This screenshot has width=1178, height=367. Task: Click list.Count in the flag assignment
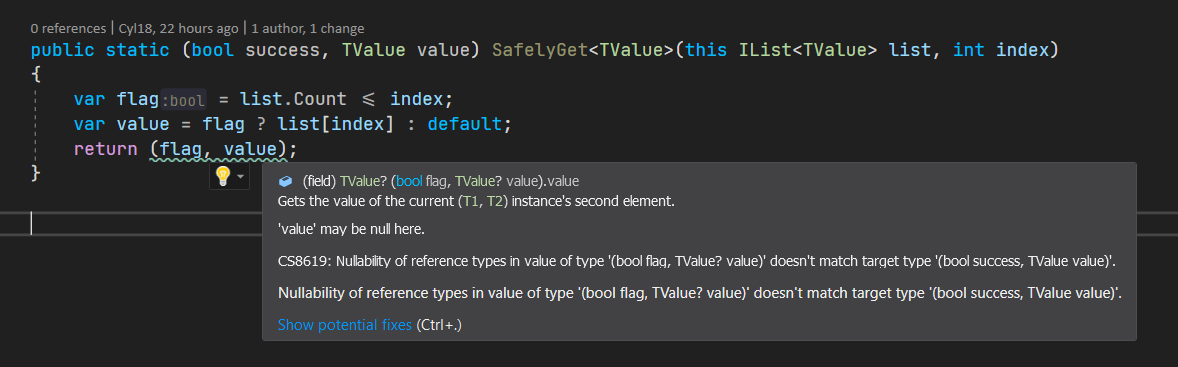293,99
